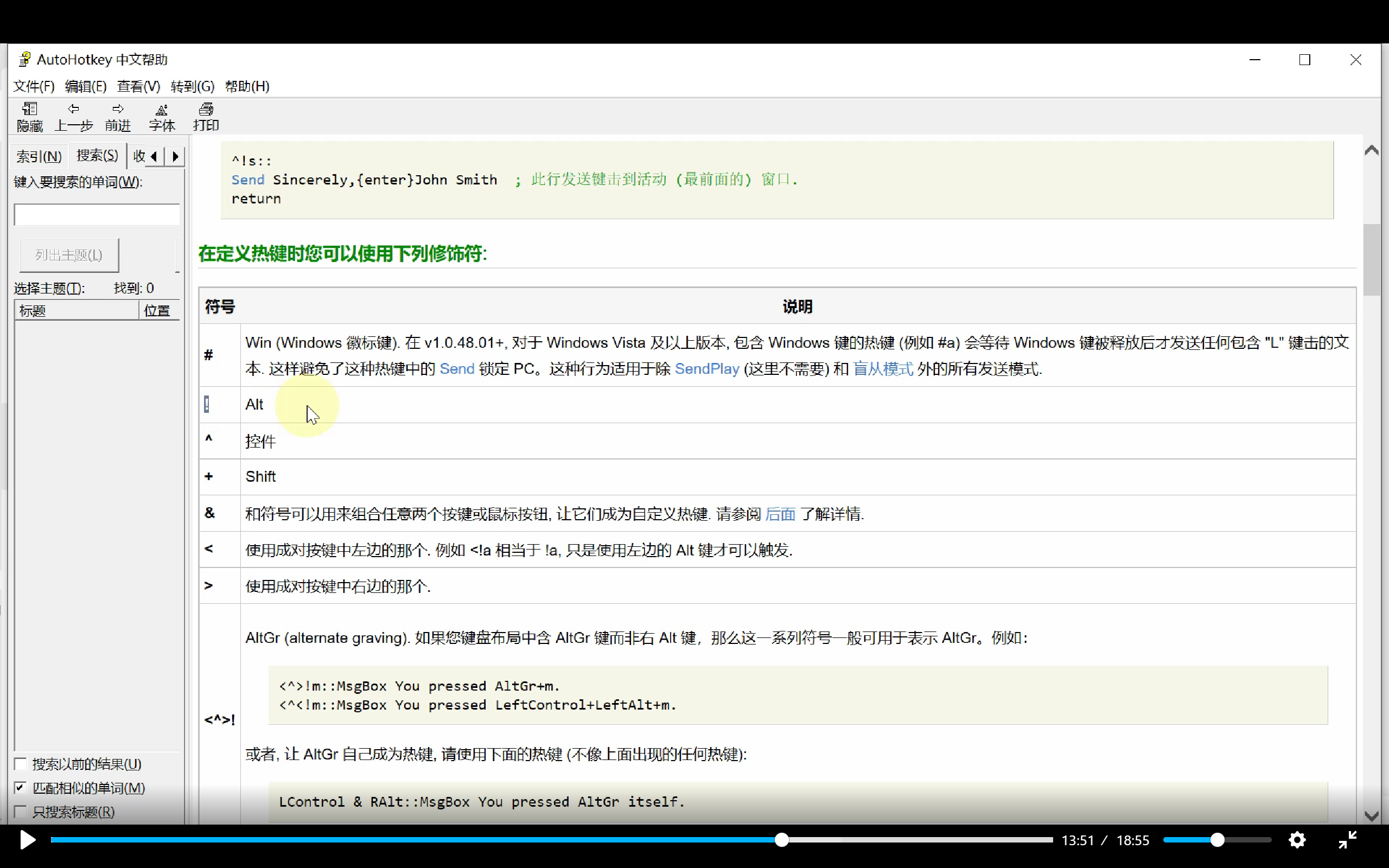
Task: Follow the 盲从模式 link
Action: pos(883,368)
